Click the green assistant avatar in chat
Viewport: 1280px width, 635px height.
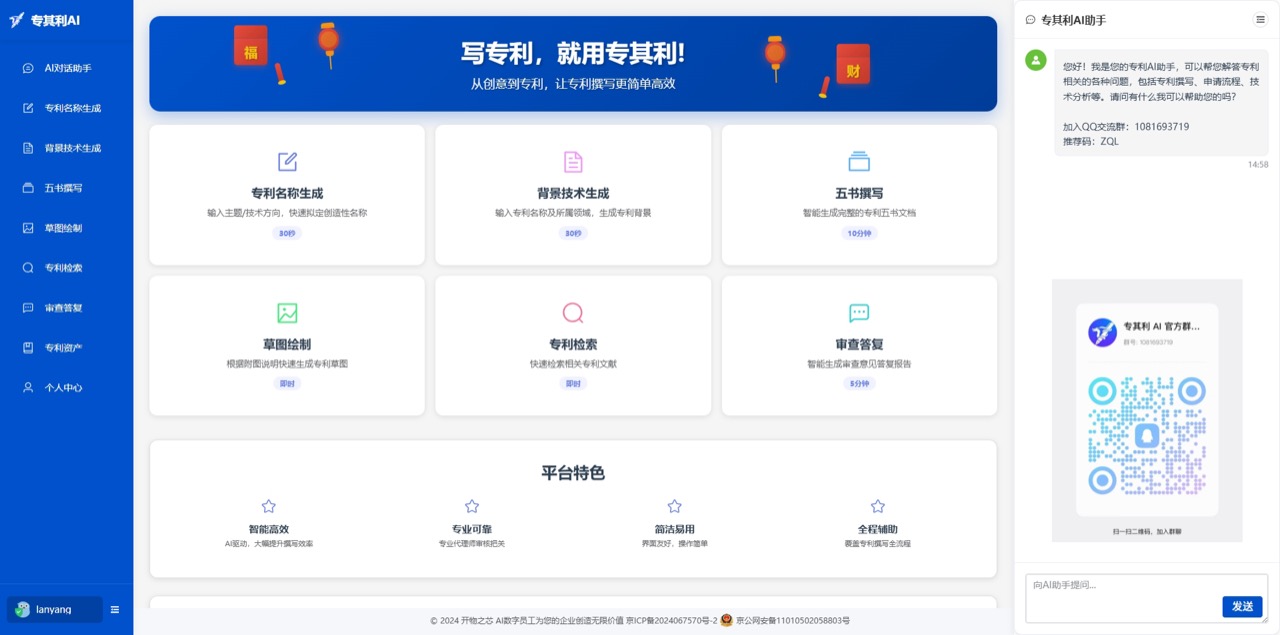click(1036, 61)
